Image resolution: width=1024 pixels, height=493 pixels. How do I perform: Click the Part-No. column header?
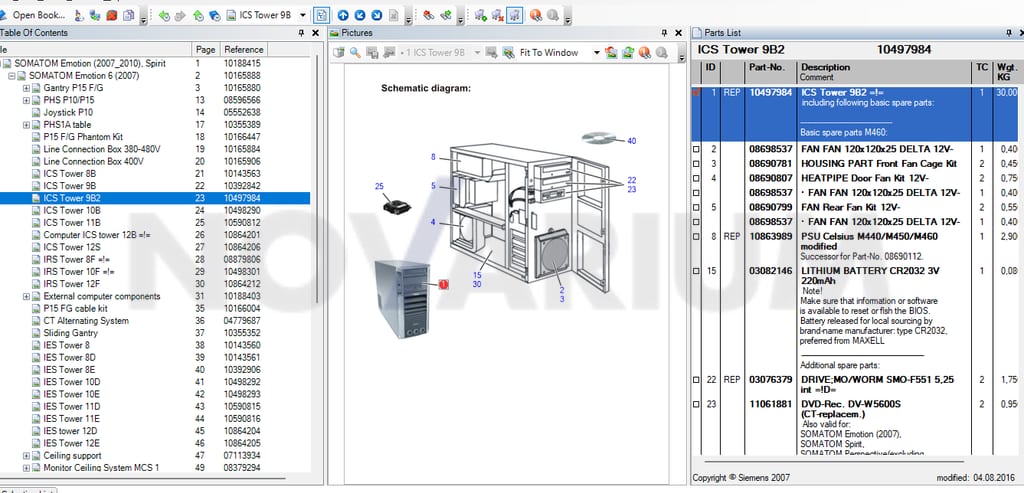[771, 72]
